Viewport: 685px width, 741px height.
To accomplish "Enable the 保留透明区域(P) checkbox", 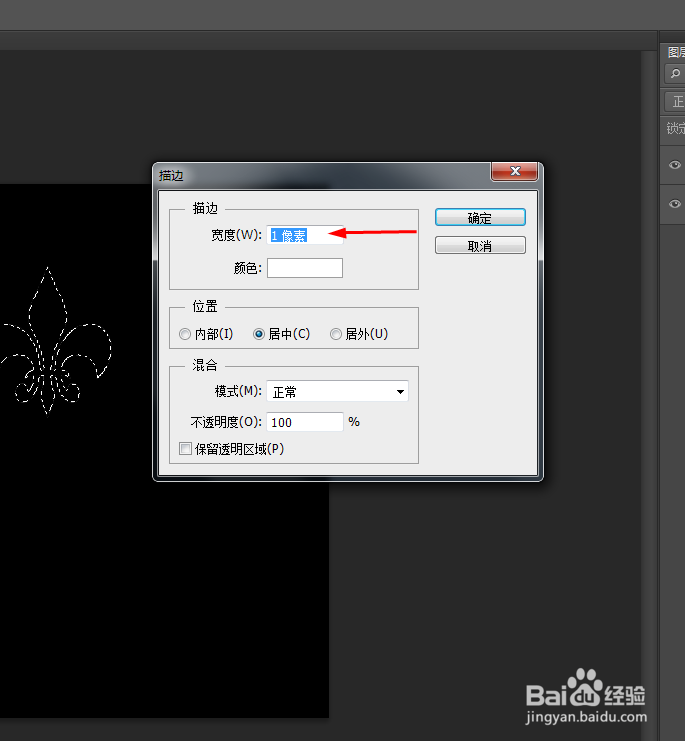I will point(185,448).
